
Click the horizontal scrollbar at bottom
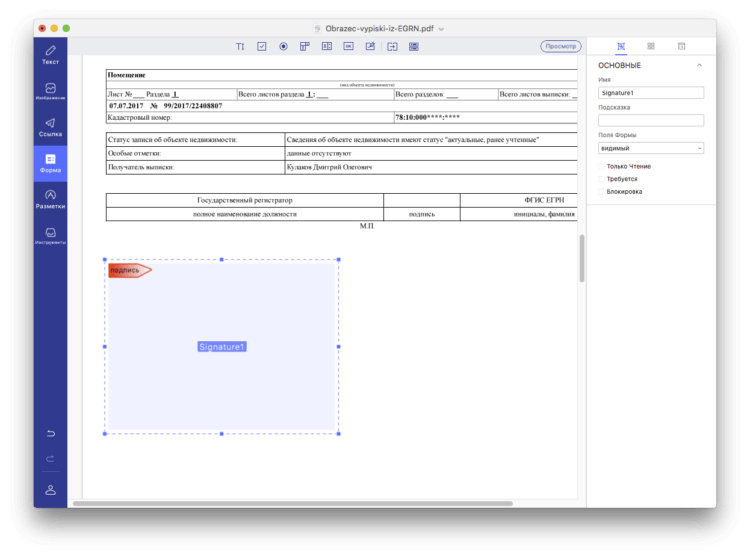[x=293, y=503]
